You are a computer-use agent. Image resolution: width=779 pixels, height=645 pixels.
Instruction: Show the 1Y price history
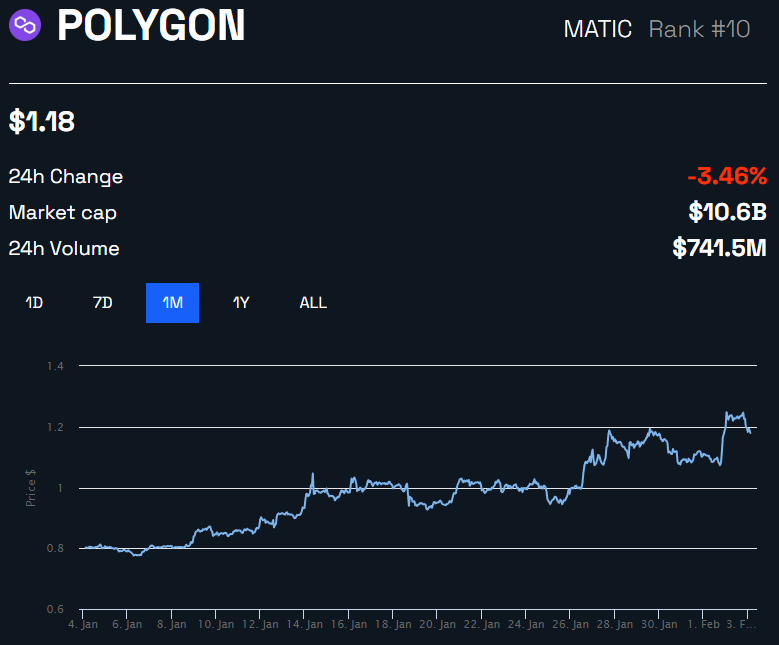tap(241, 303)
